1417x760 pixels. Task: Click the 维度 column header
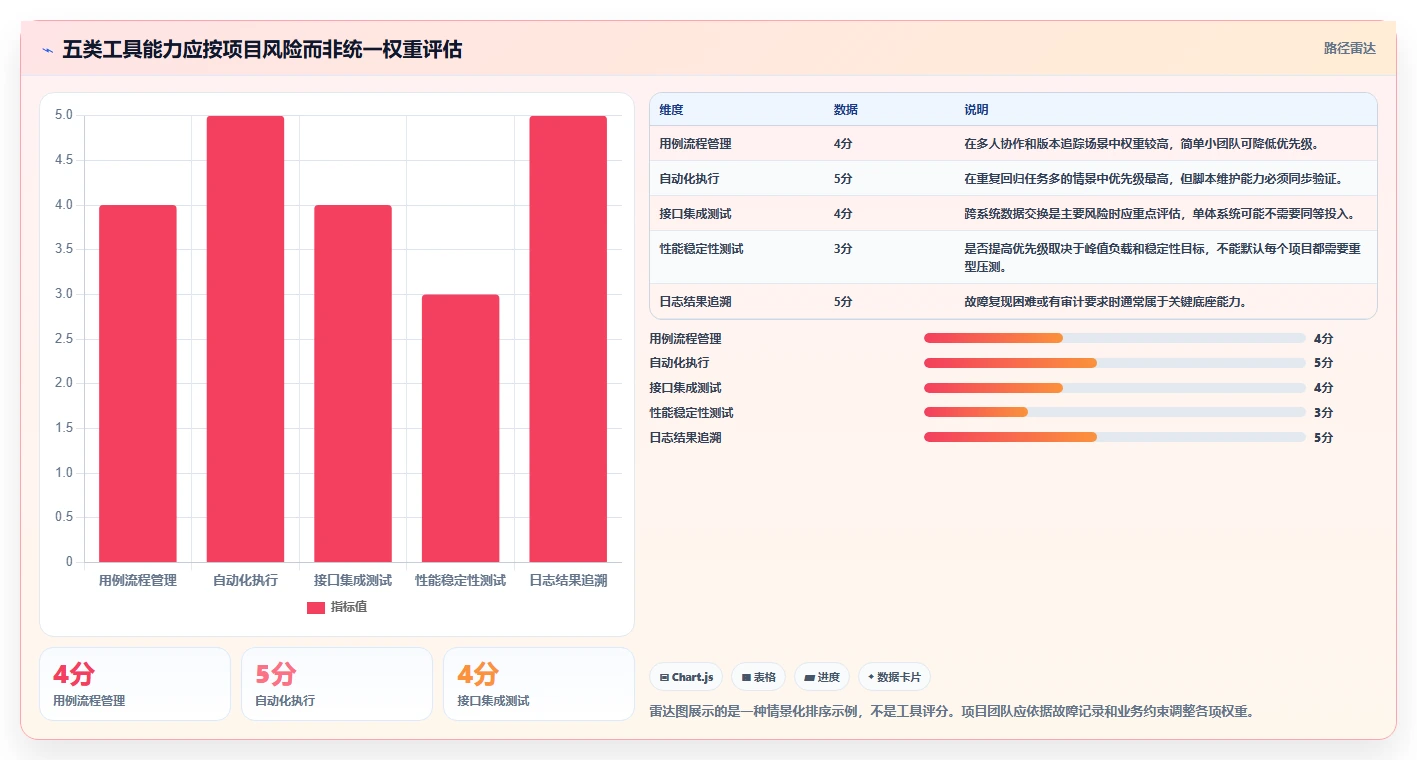tap(671, 110)
